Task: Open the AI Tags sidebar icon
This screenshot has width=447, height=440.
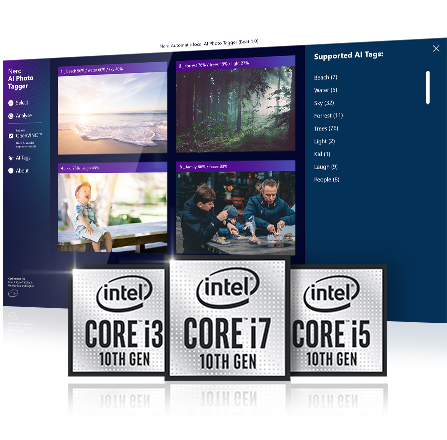Action: coord(11,158)
